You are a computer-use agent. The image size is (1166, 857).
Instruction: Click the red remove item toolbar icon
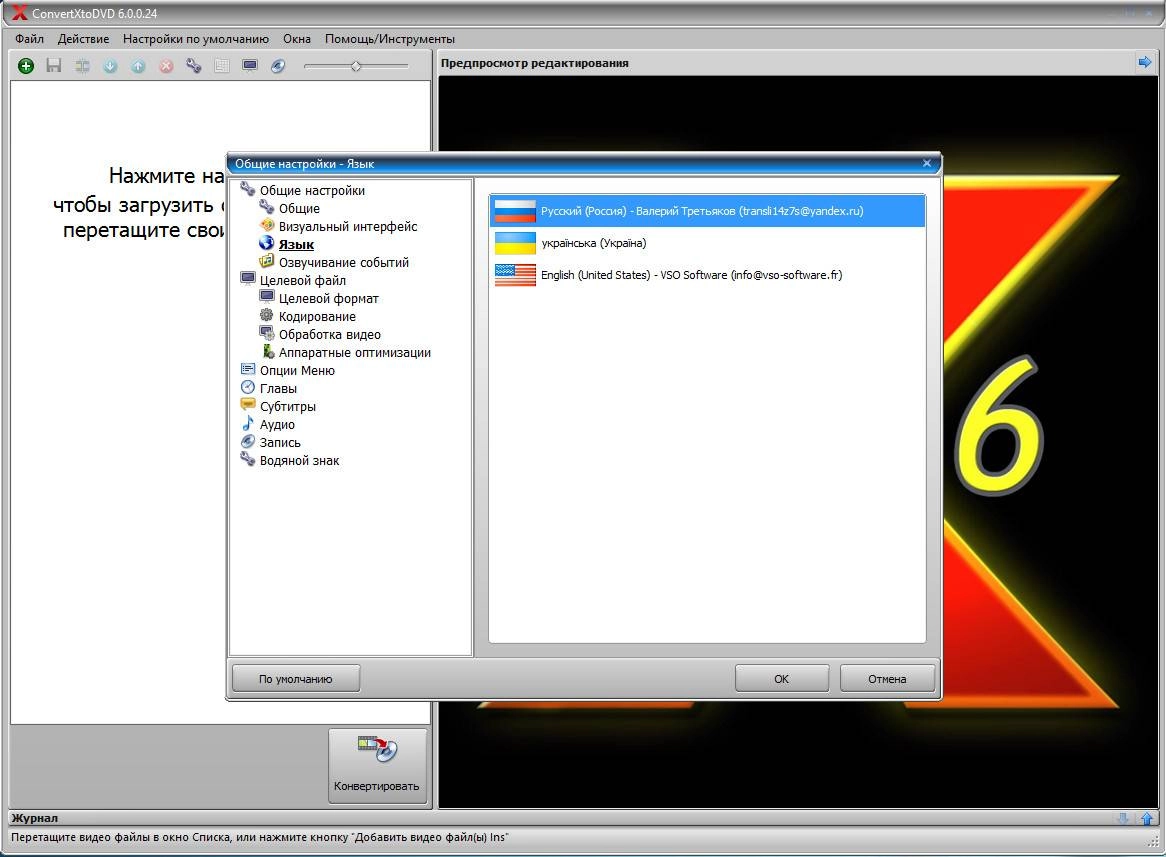166,66
